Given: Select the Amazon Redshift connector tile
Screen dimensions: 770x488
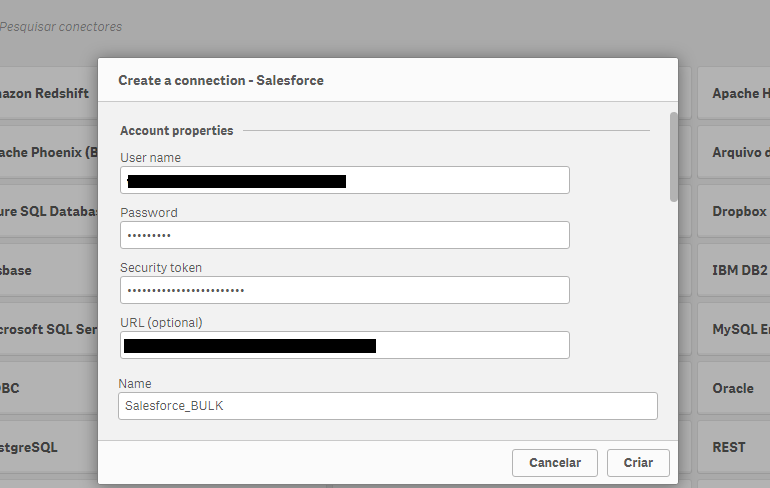Looking at the screenshot, I should (45, 94).
